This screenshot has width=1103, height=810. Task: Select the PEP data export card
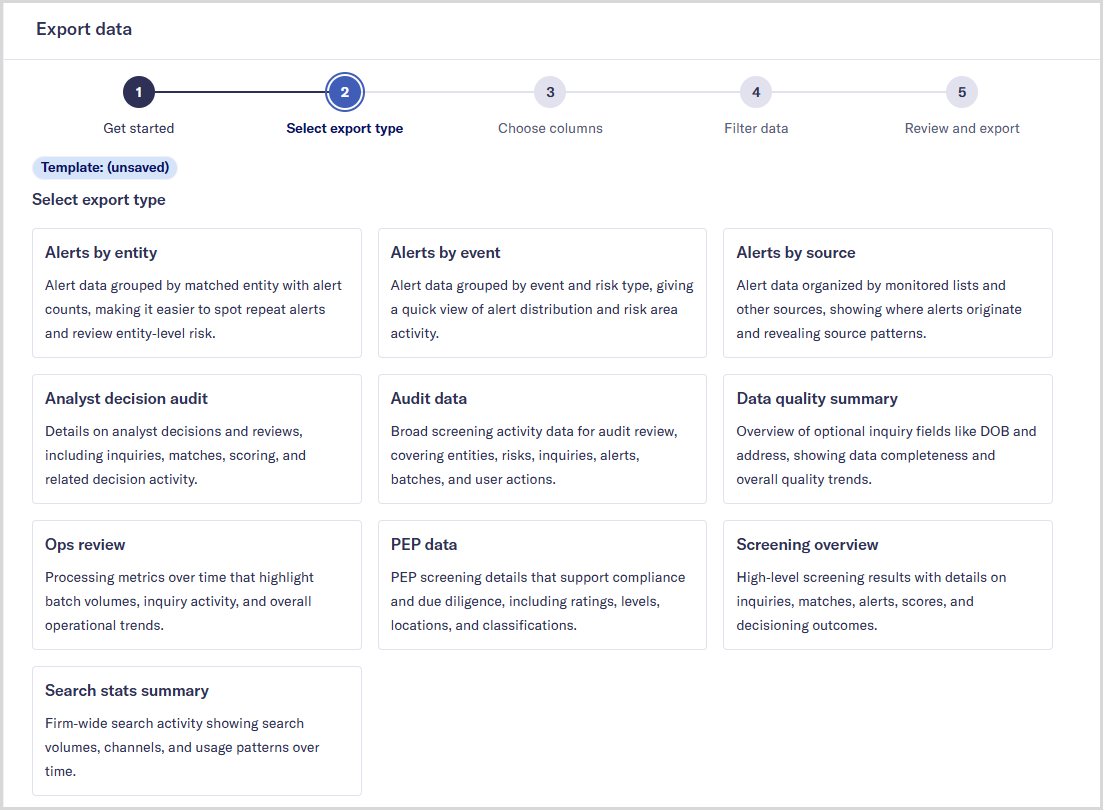[x=542, y=585]
